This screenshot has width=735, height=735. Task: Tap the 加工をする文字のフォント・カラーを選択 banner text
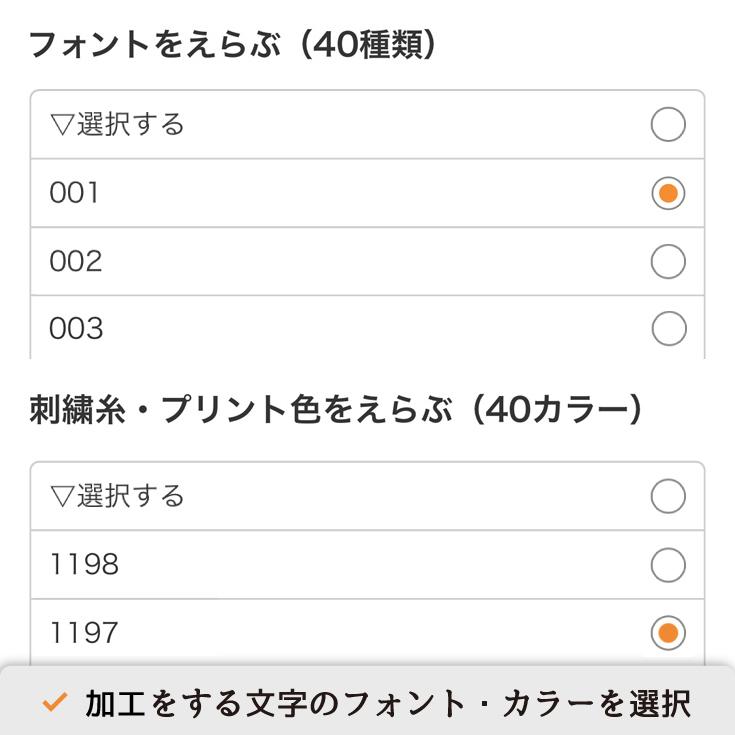pyautogui.click(x=388, y=703)
